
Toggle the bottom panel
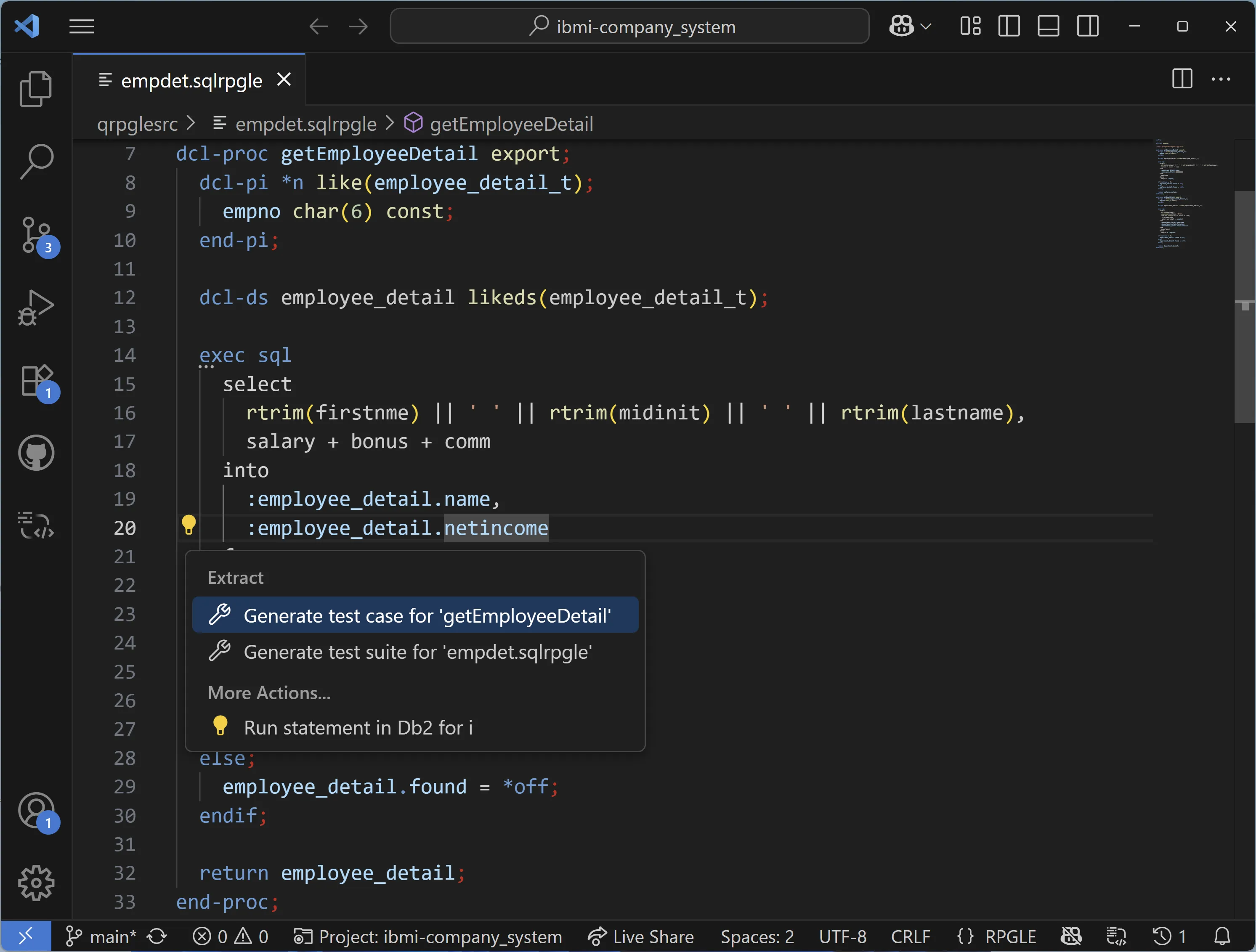1048,26
